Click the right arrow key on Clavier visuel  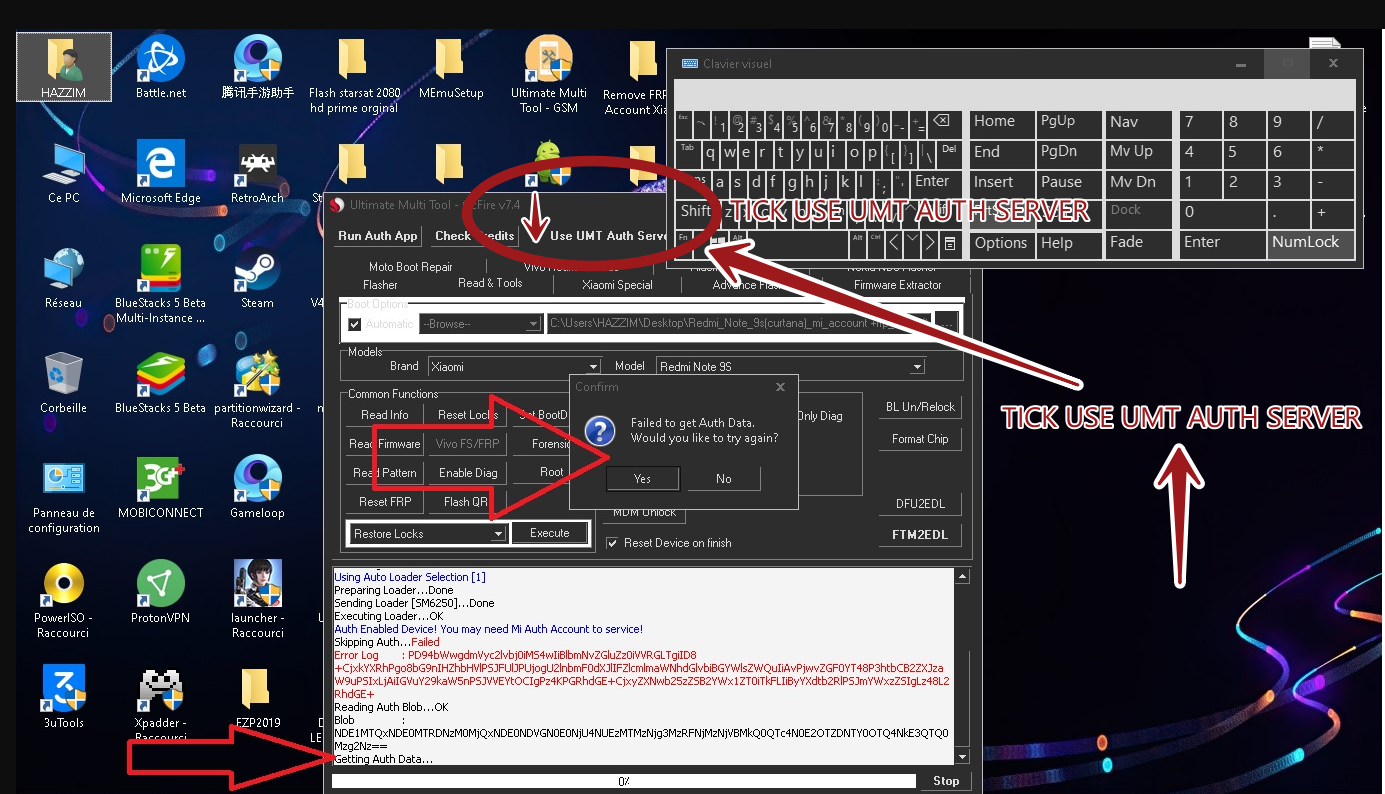click(x=930, y=243)
